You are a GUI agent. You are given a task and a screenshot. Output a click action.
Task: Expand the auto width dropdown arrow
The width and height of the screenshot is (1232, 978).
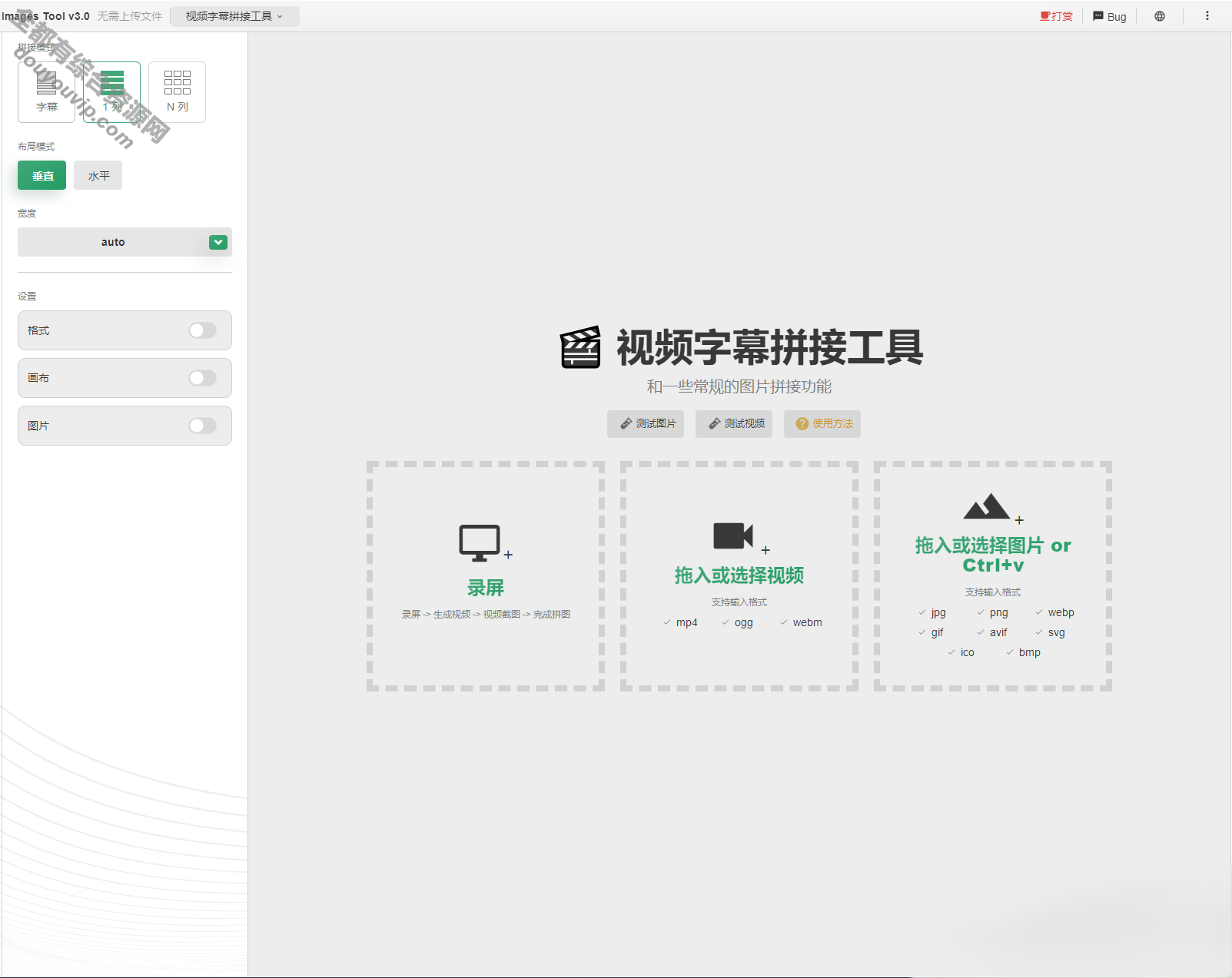pos(218,242)
